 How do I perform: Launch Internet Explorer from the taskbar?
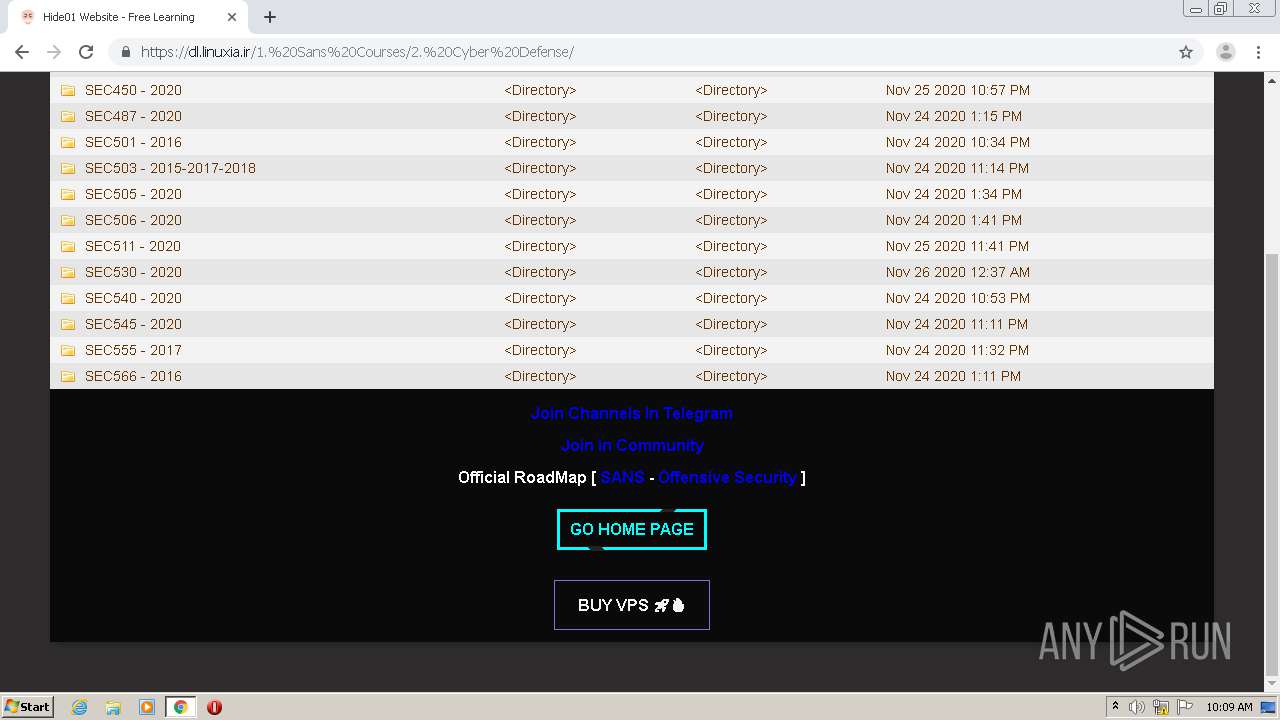point(79,707)
